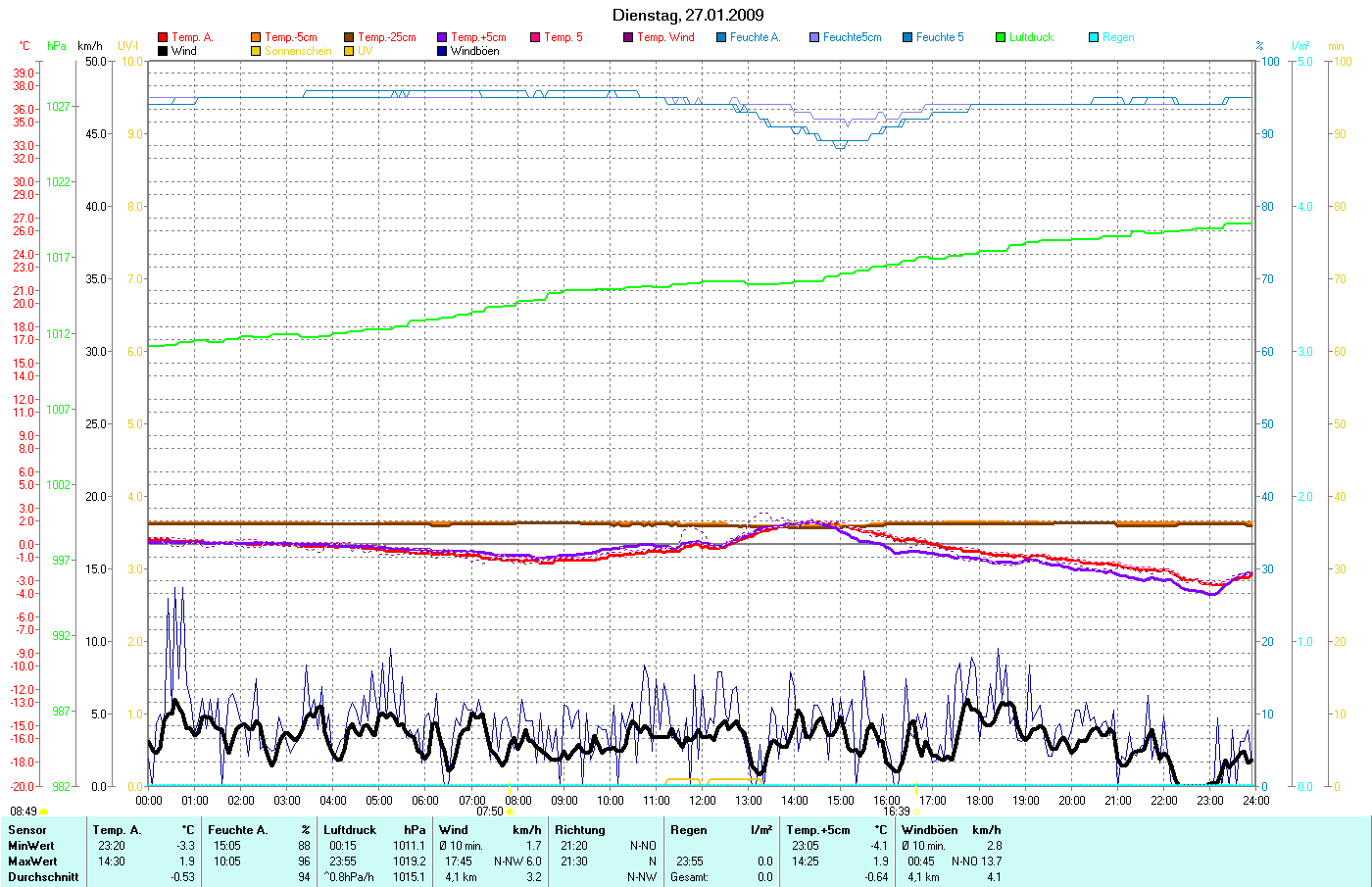Viewport: 1372px width, 887px height.
Task: Select the brown Temp.-25cm legend marker
Action: pyautogui.click(x=349, y=37)
